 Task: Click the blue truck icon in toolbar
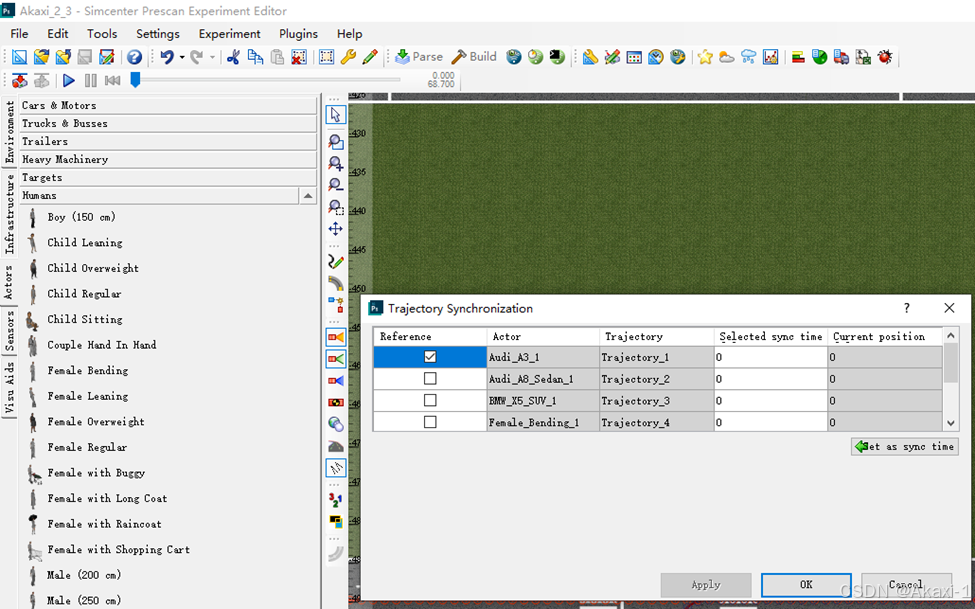tap(841, 57)
